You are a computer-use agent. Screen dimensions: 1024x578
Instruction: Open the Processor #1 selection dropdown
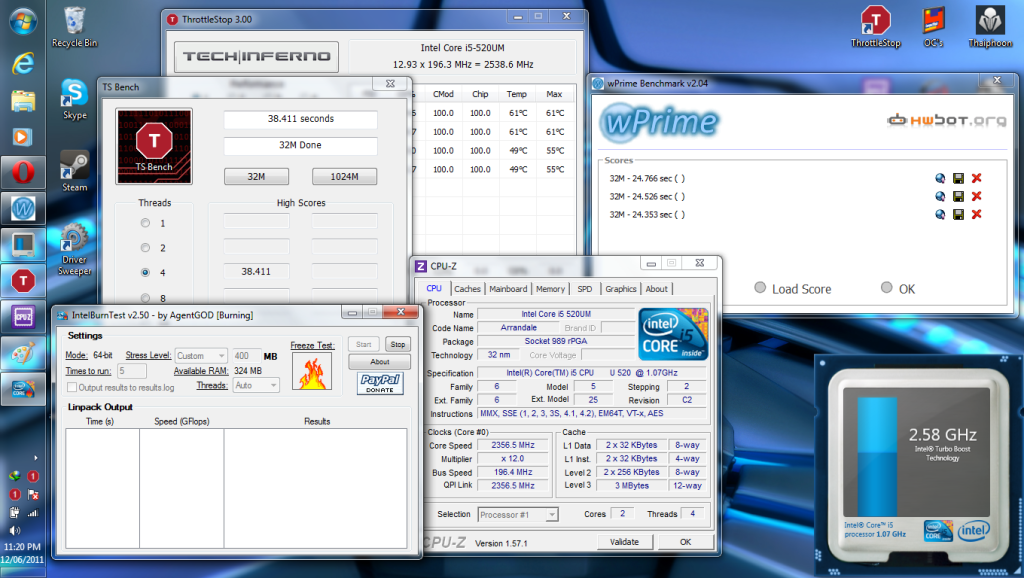click(x=518, y=515)
